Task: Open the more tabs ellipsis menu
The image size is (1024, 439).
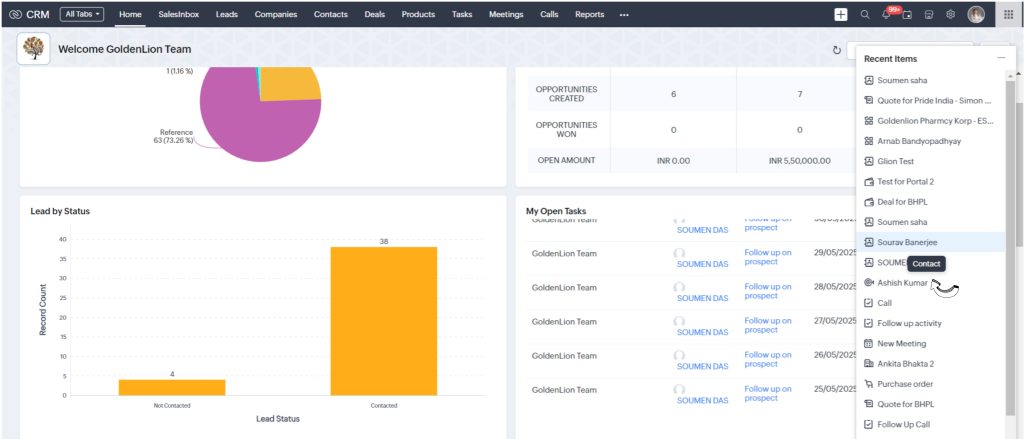Action: 624,15
